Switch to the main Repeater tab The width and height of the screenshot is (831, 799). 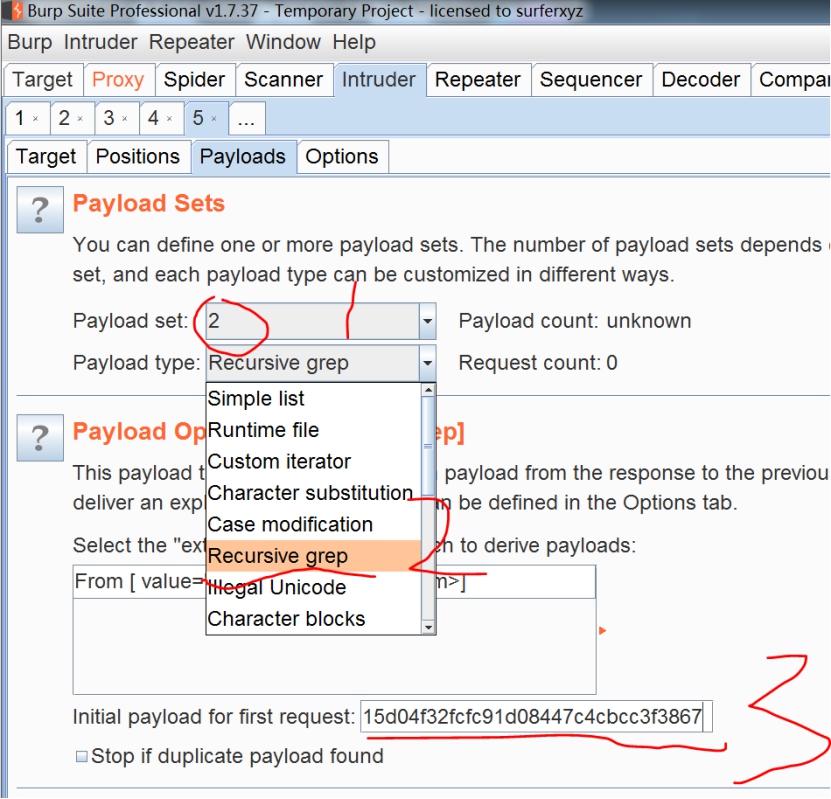pos(478,80)
